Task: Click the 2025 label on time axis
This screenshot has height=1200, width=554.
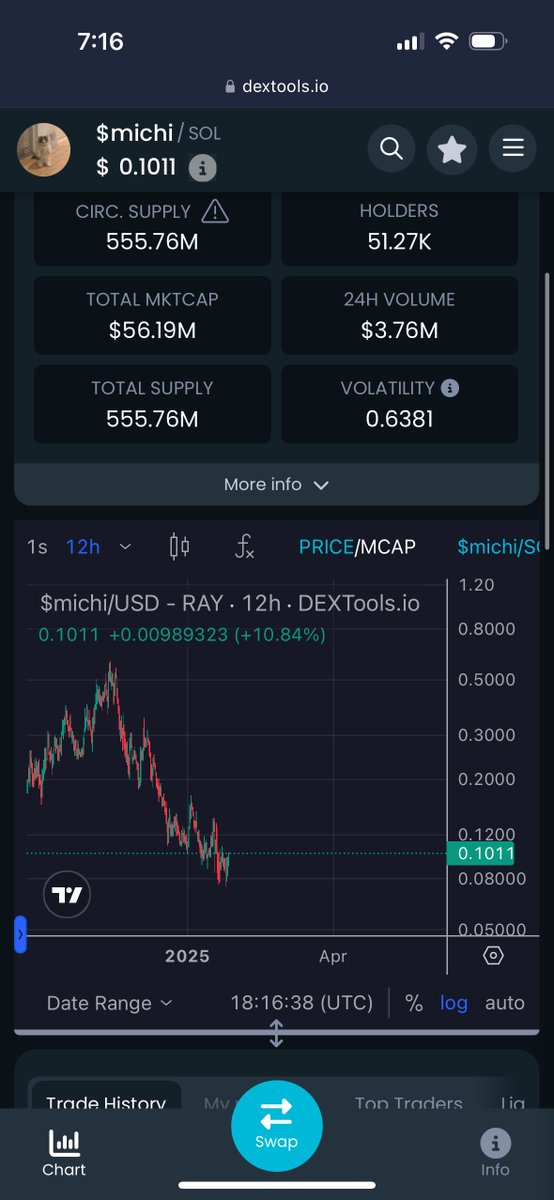Action: pyautogui.click(x=187, y=956)
